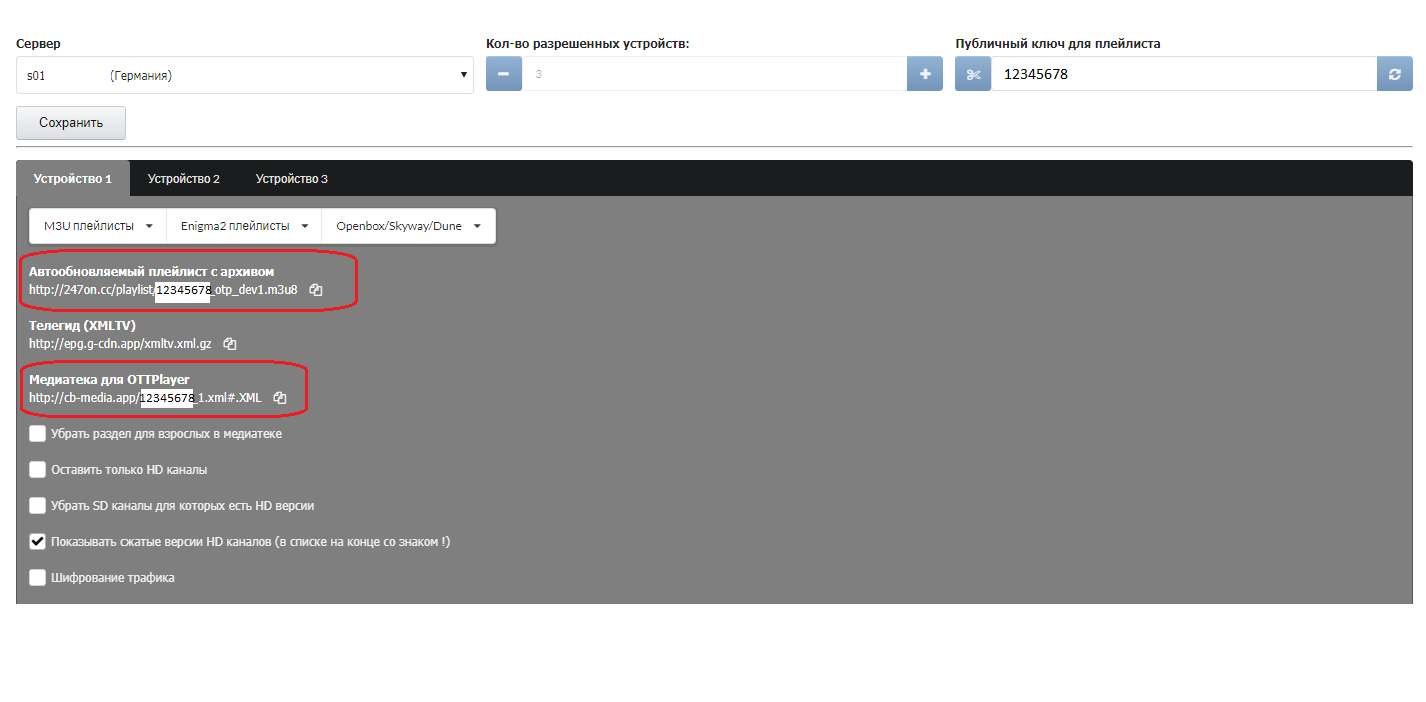
Task: Check 'Оставить только HD каналы' option
Action: (38, 470)
